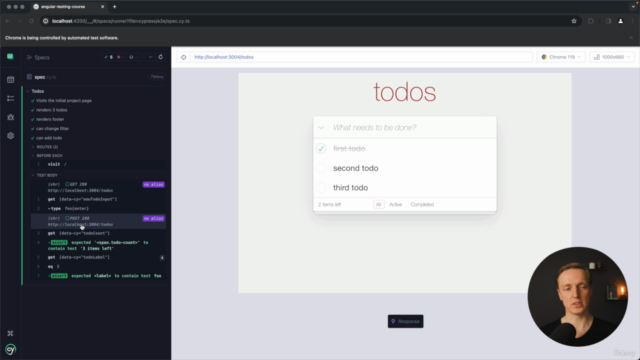The image size is (640, 360).
Task: Click the site info icon in address bar
Action: (46, 21)
